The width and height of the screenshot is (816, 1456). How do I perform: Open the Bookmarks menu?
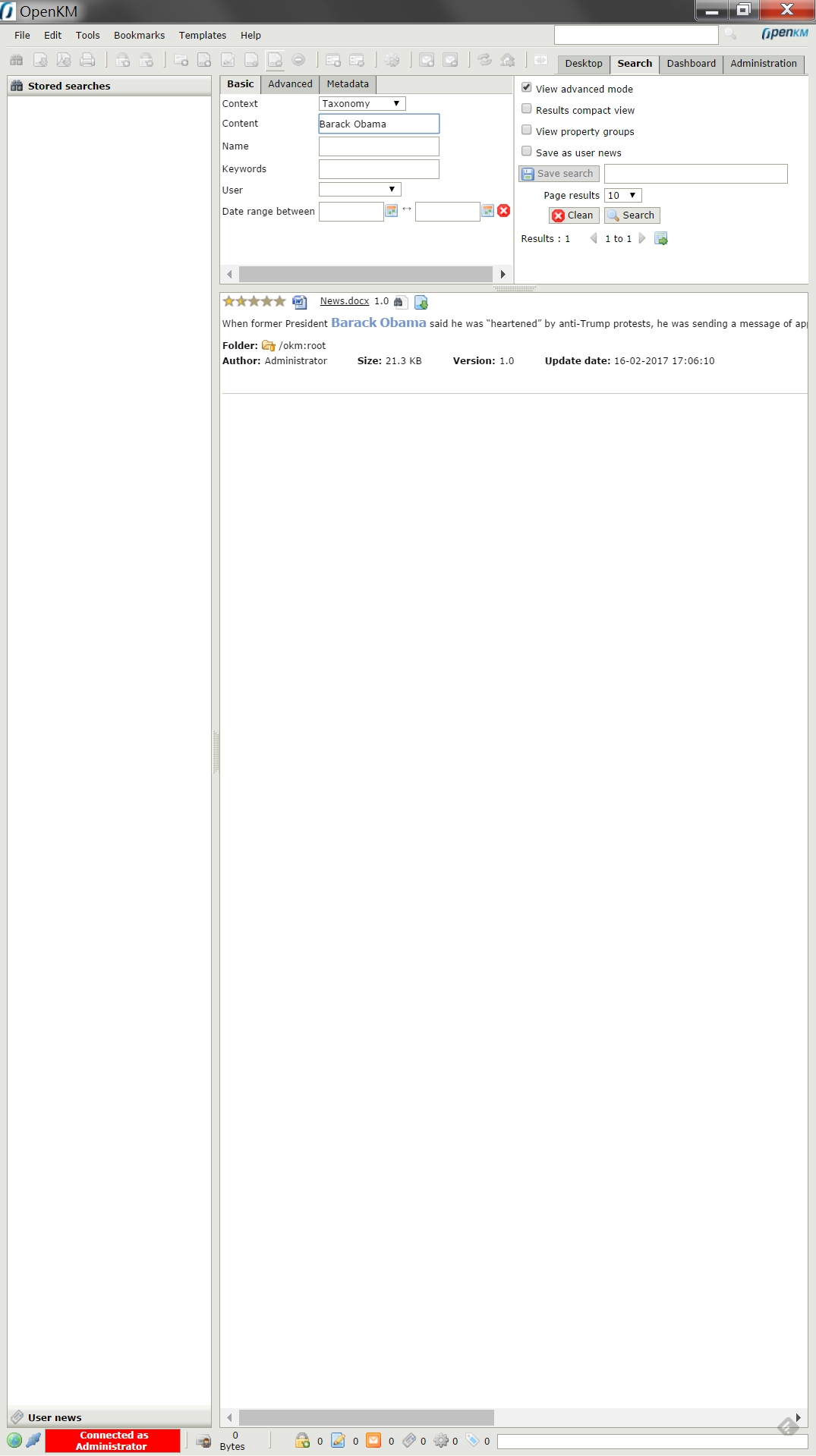(139, 36)
